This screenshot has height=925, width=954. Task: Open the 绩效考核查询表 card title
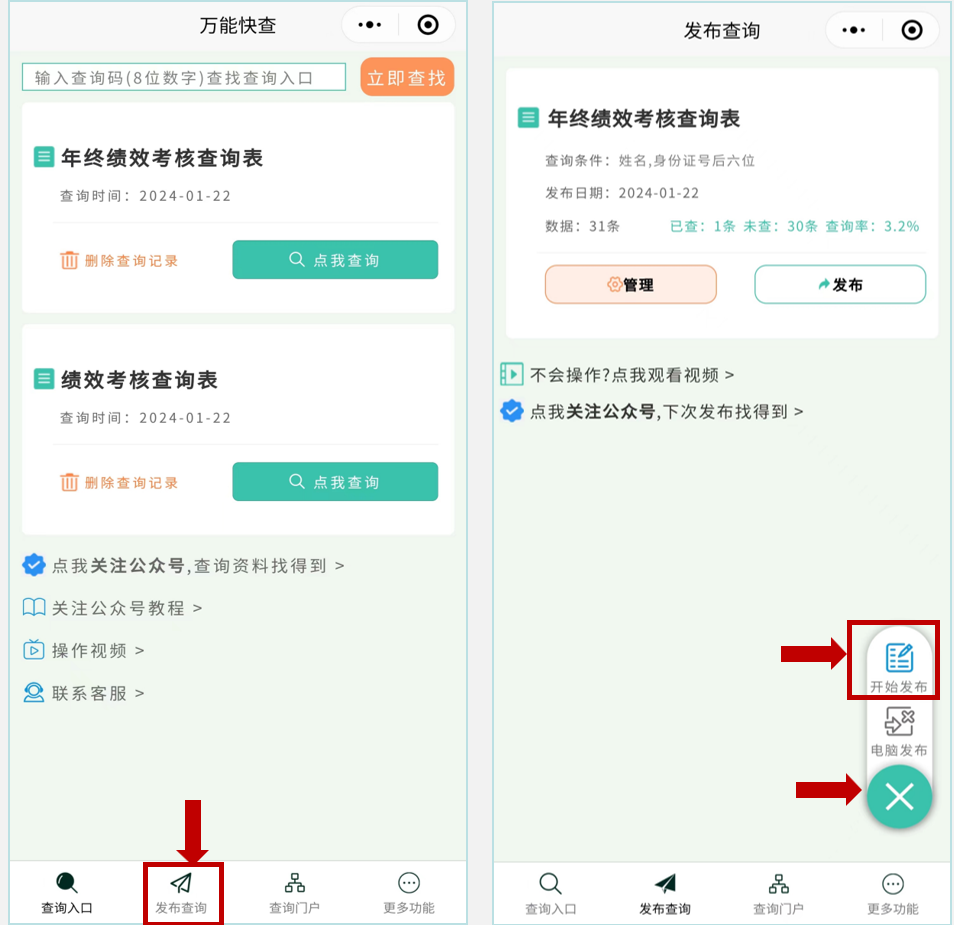(x=139, y=380)
